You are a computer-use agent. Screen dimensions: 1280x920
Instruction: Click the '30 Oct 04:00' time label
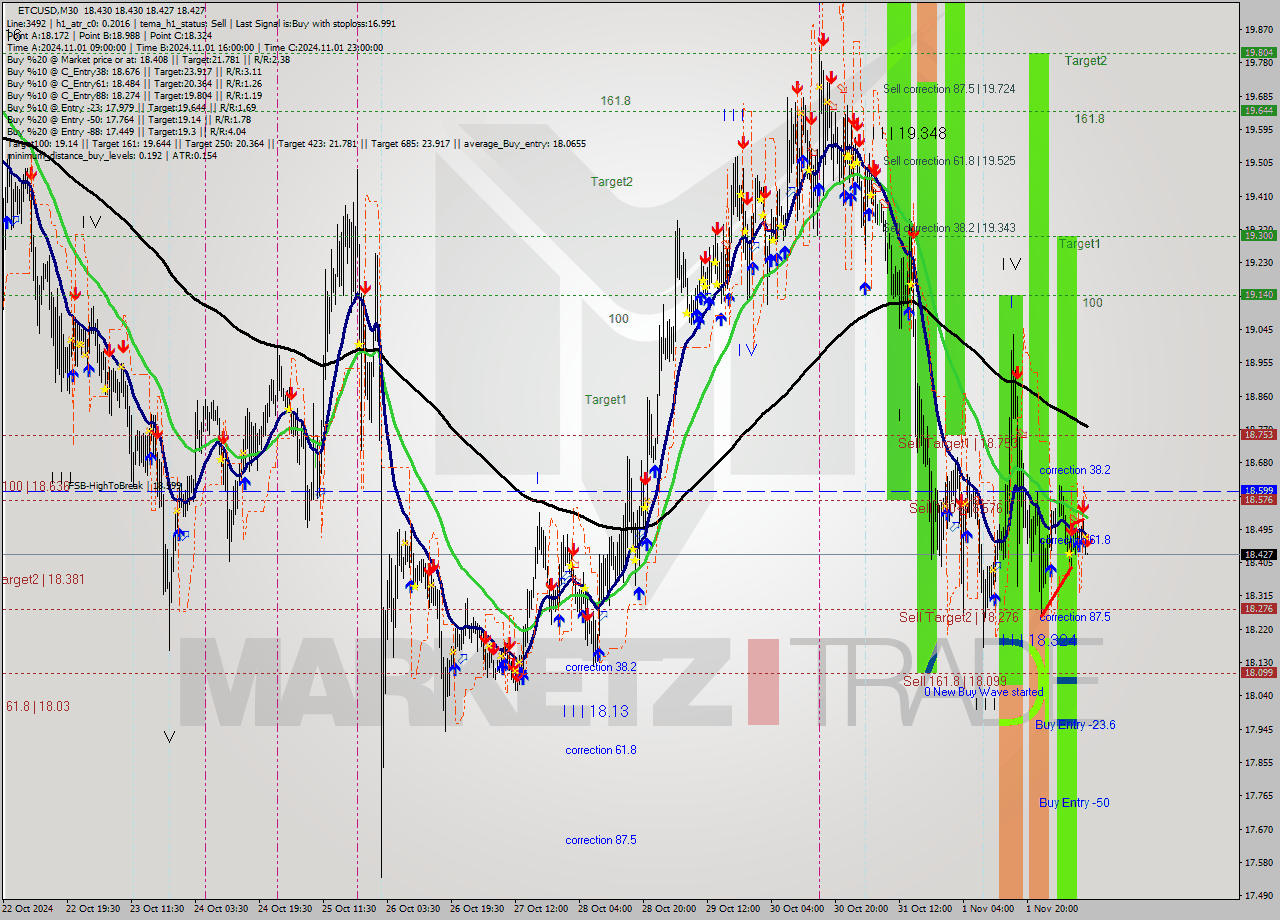tap(799, 909)
